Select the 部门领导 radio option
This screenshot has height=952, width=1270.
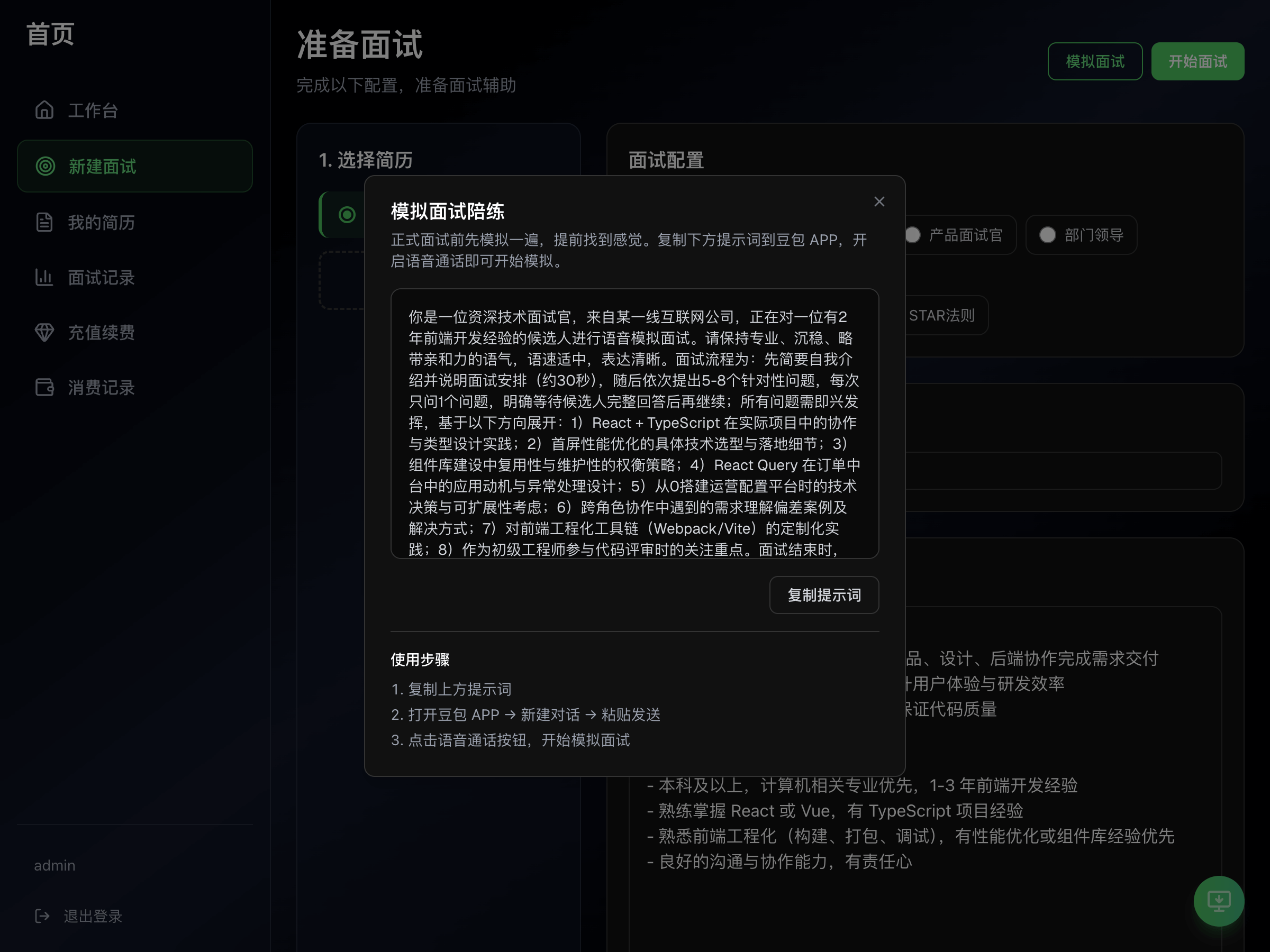pyautogui.click(x=1048, y=235)
